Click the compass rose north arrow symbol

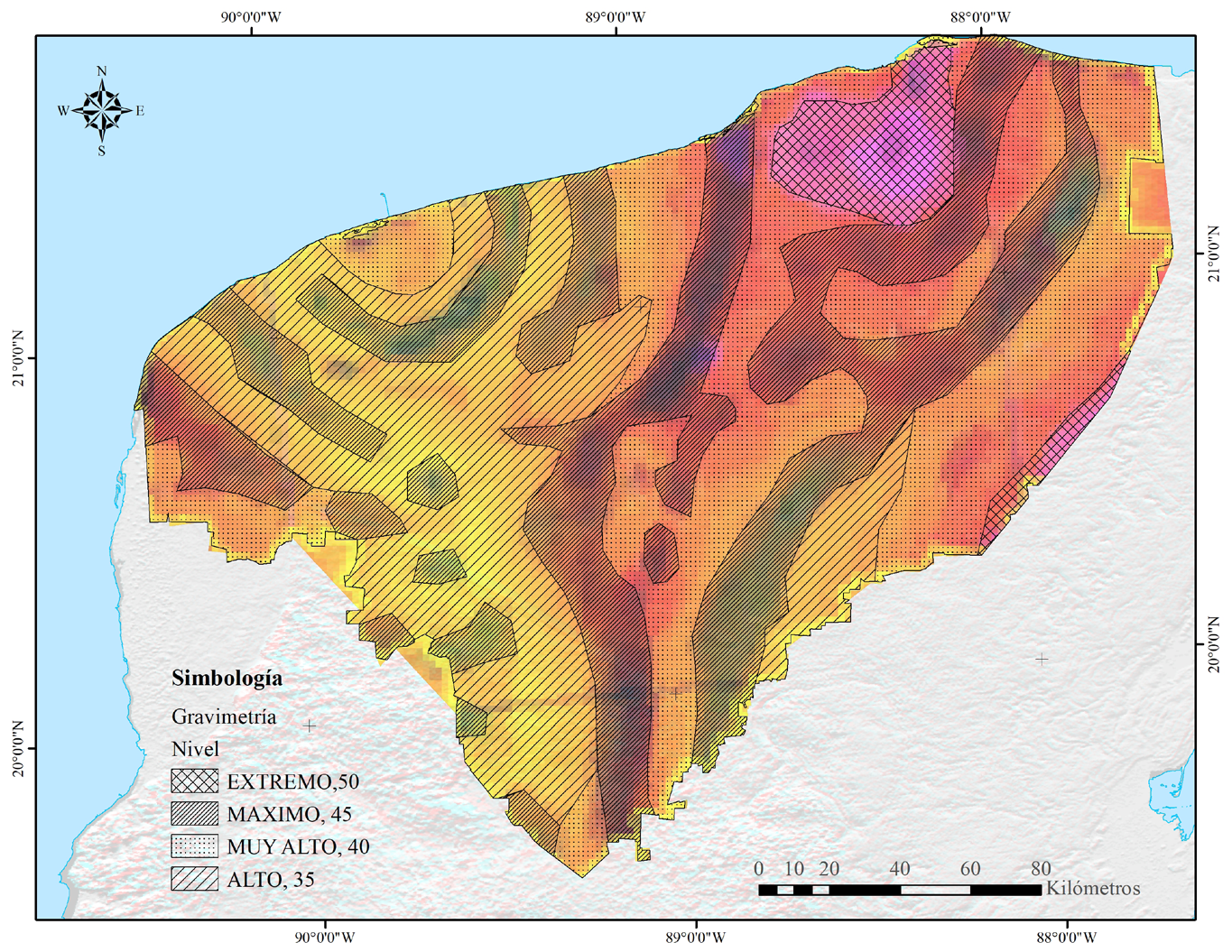[x=101, y=110]
